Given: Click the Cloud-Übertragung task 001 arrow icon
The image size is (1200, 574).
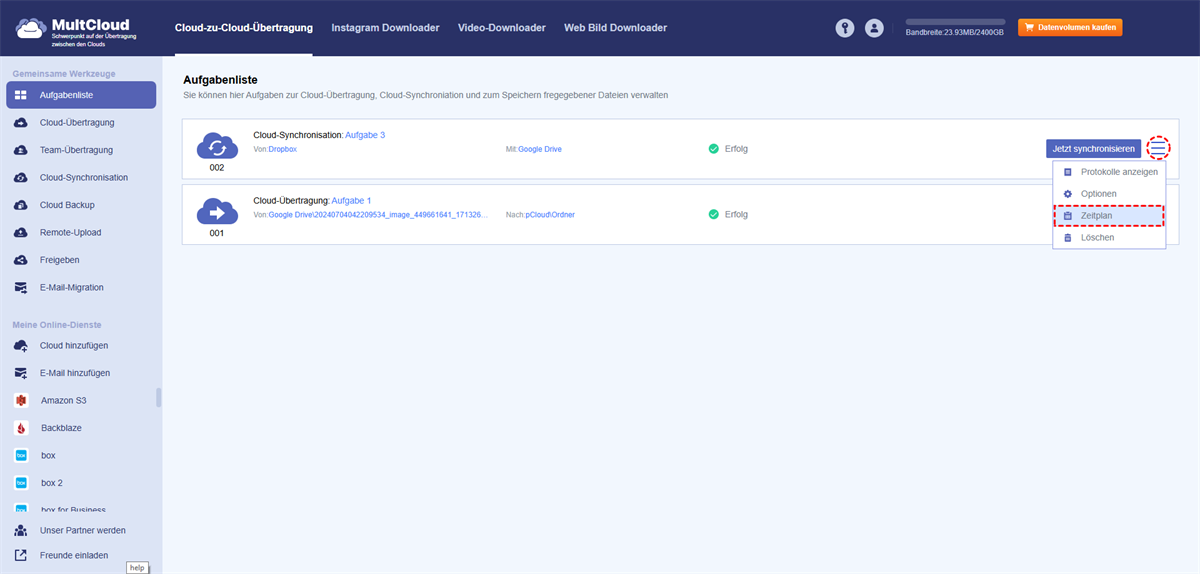Looking at the screenshot, I should coord(217,211).
